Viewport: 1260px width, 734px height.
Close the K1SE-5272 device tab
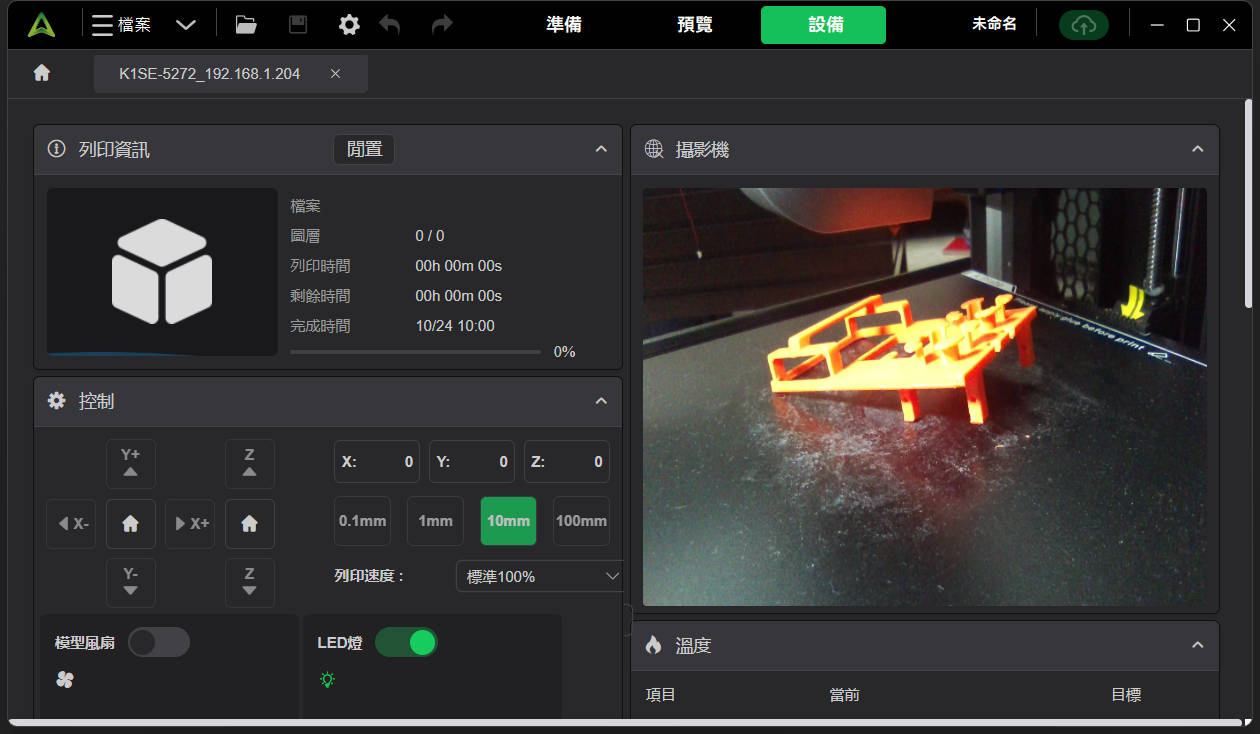(335, 74)
